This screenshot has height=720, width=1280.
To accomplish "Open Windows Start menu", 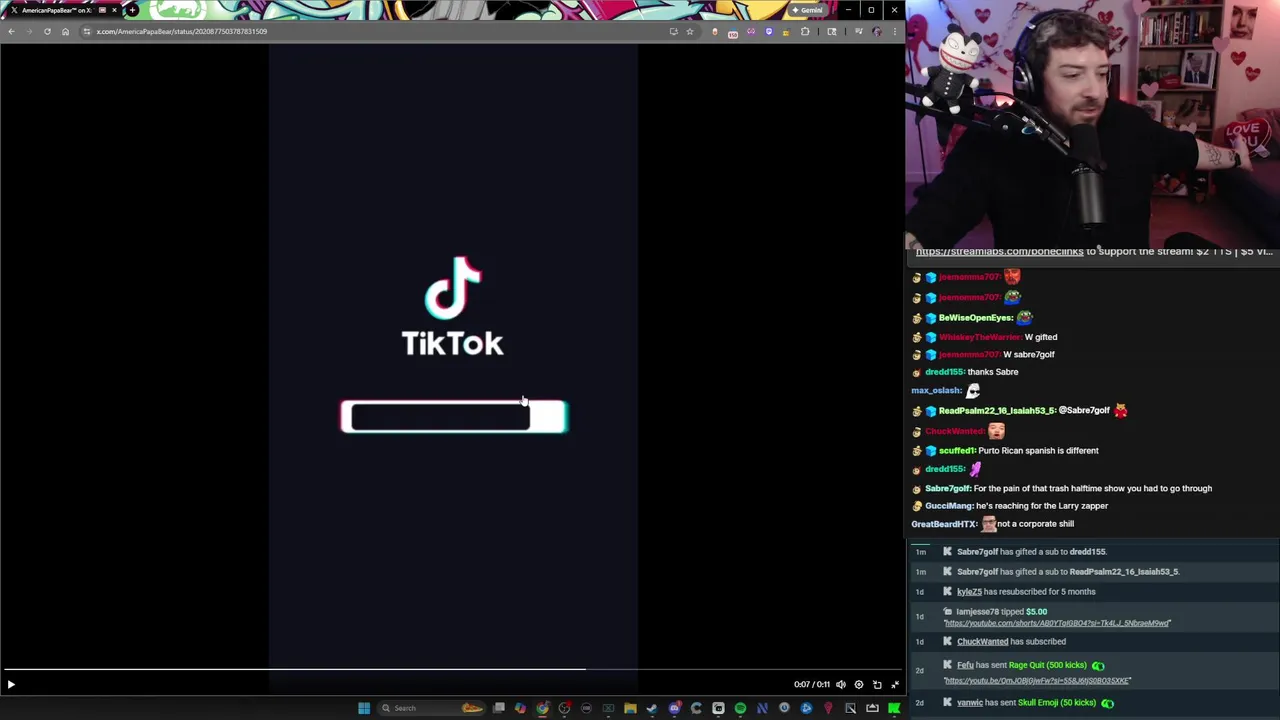I will tap(364, 708).
